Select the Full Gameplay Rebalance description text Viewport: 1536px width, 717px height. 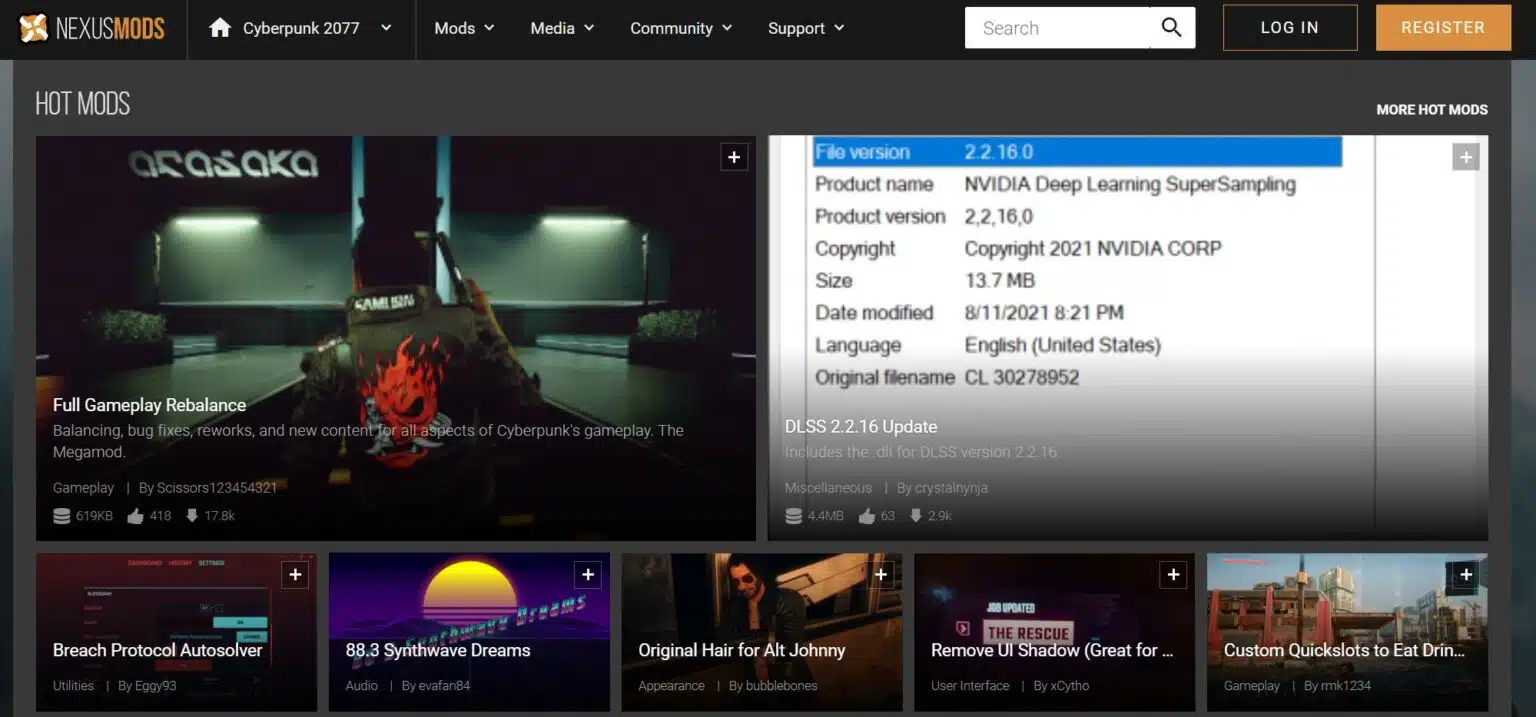point(368,441)
